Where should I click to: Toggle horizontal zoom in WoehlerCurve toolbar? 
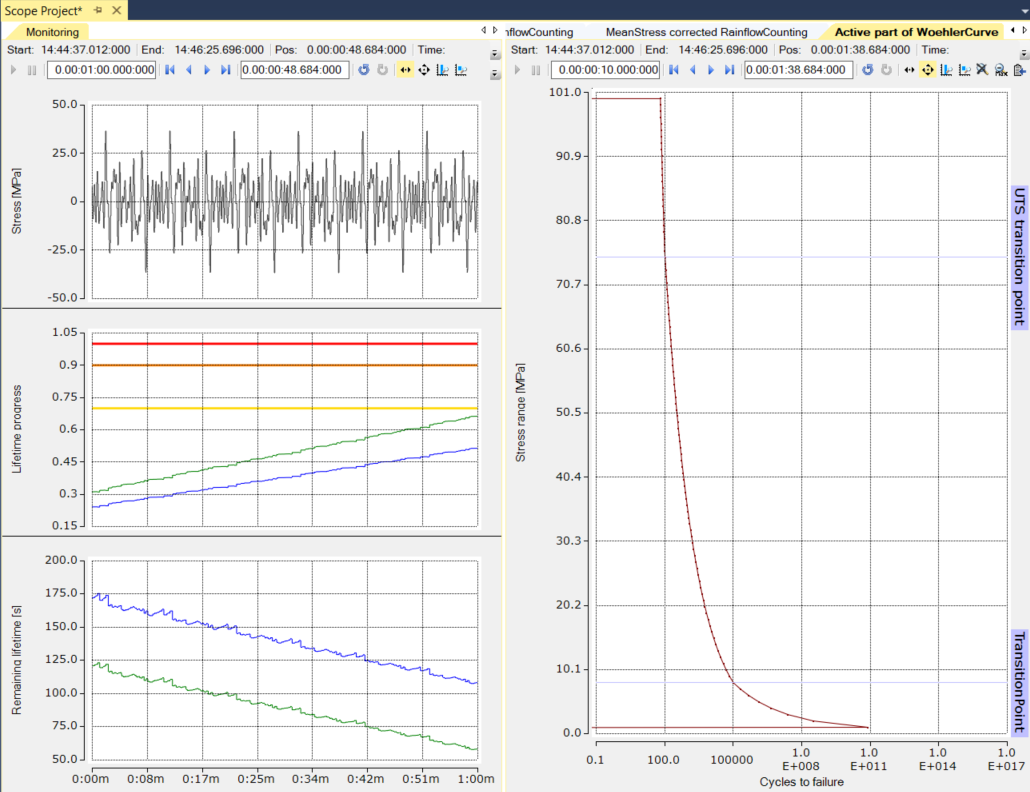[x=909, y=70]
